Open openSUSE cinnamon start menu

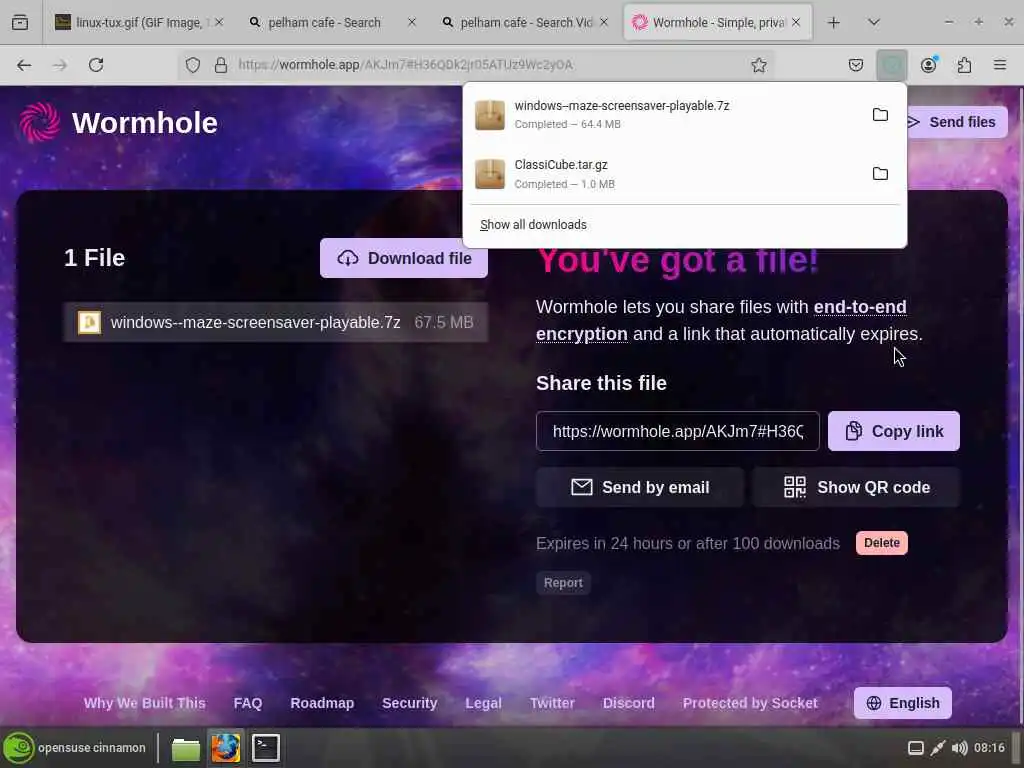tap(74, 748)
